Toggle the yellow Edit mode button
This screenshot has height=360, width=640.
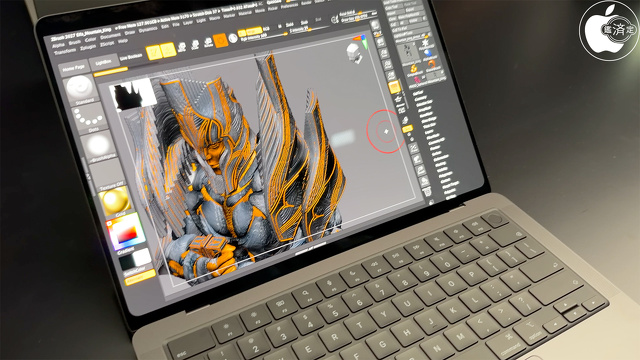click(x=154, y=52)
